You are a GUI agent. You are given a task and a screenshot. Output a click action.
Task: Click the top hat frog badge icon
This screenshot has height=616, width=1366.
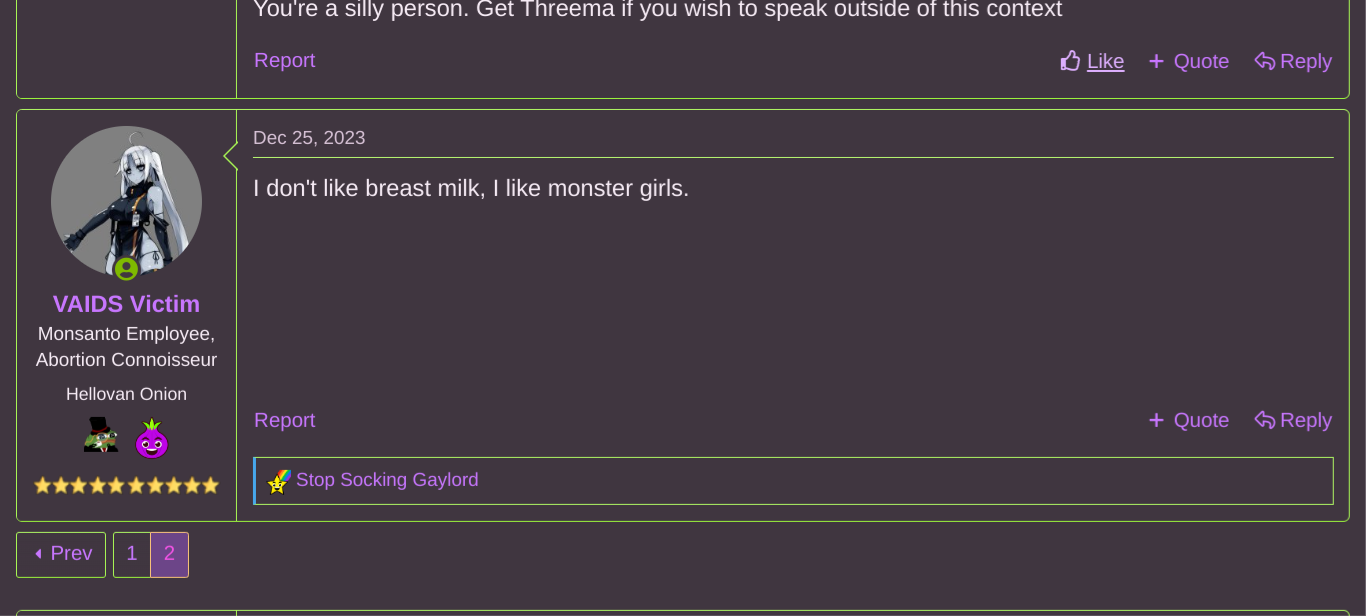(101, 436)
